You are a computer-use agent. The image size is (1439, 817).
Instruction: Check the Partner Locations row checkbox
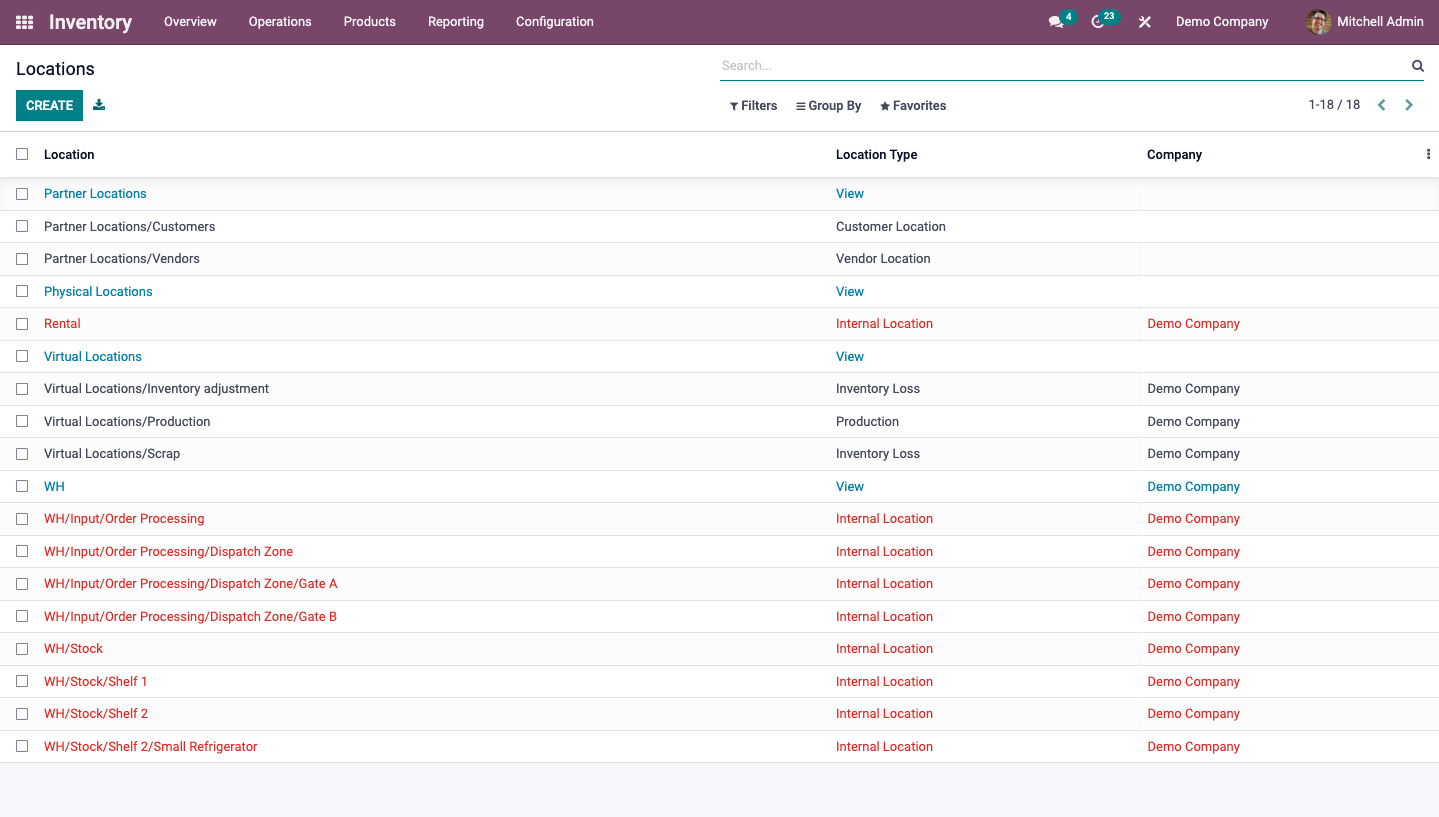coord(22,194)
